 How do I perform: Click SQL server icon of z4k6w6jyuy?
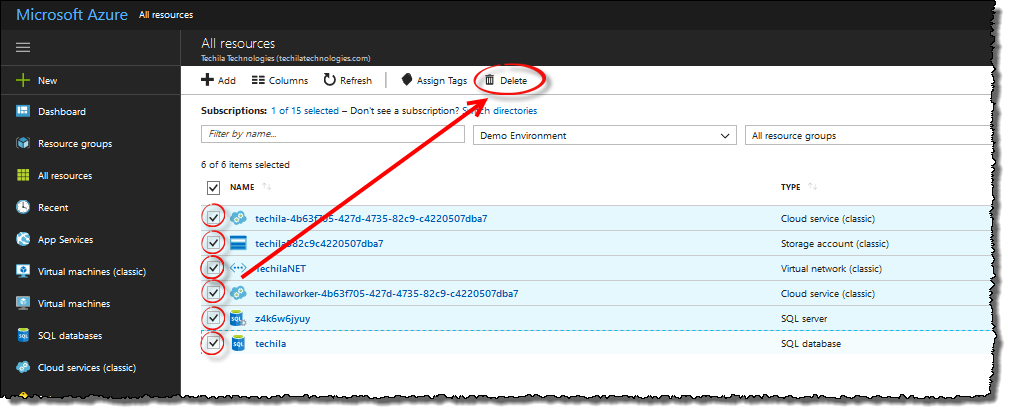coord(238,318)
